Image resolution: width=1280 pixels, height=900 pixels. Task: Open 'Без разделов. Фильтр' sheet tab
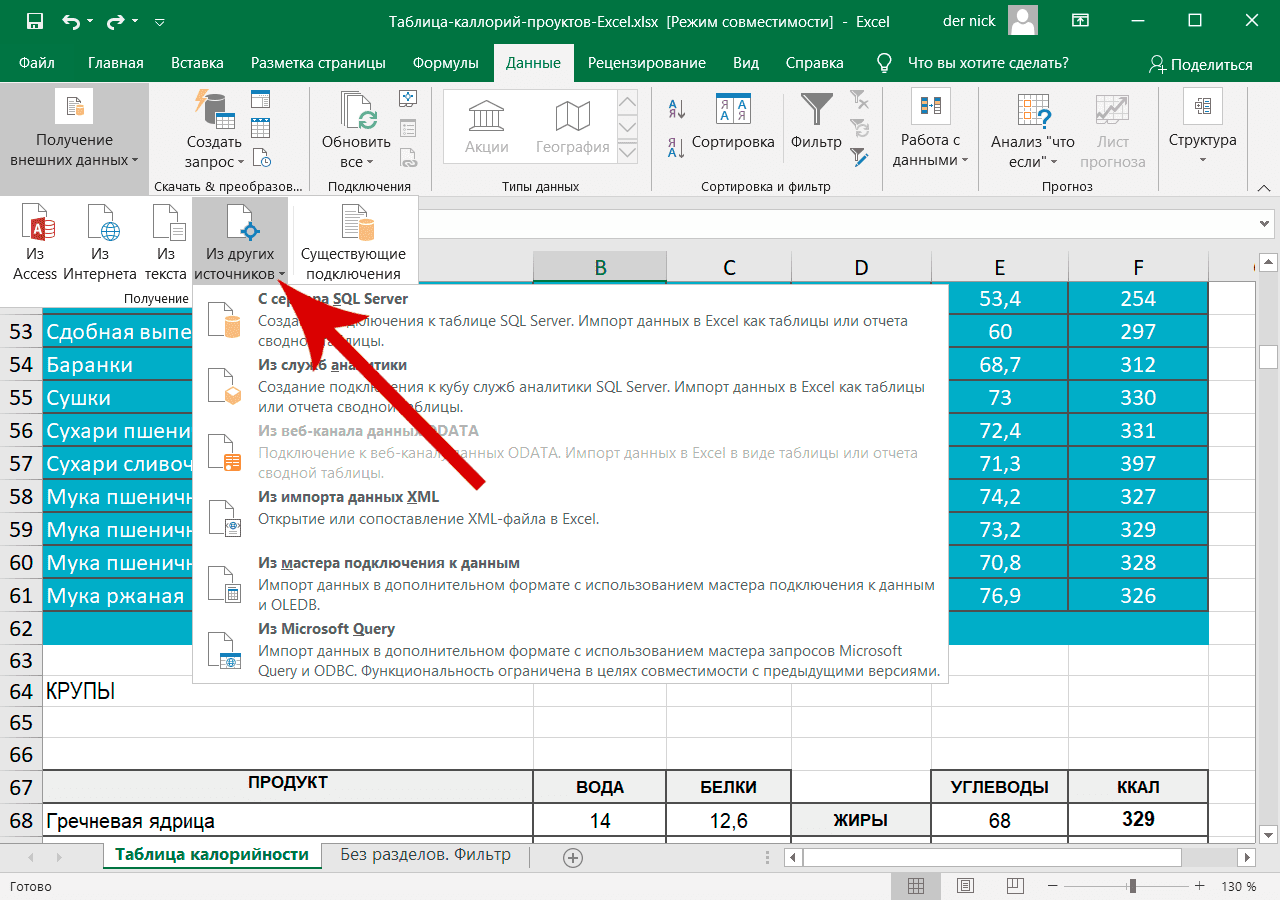pyautogui.click(x=426, y=855)
